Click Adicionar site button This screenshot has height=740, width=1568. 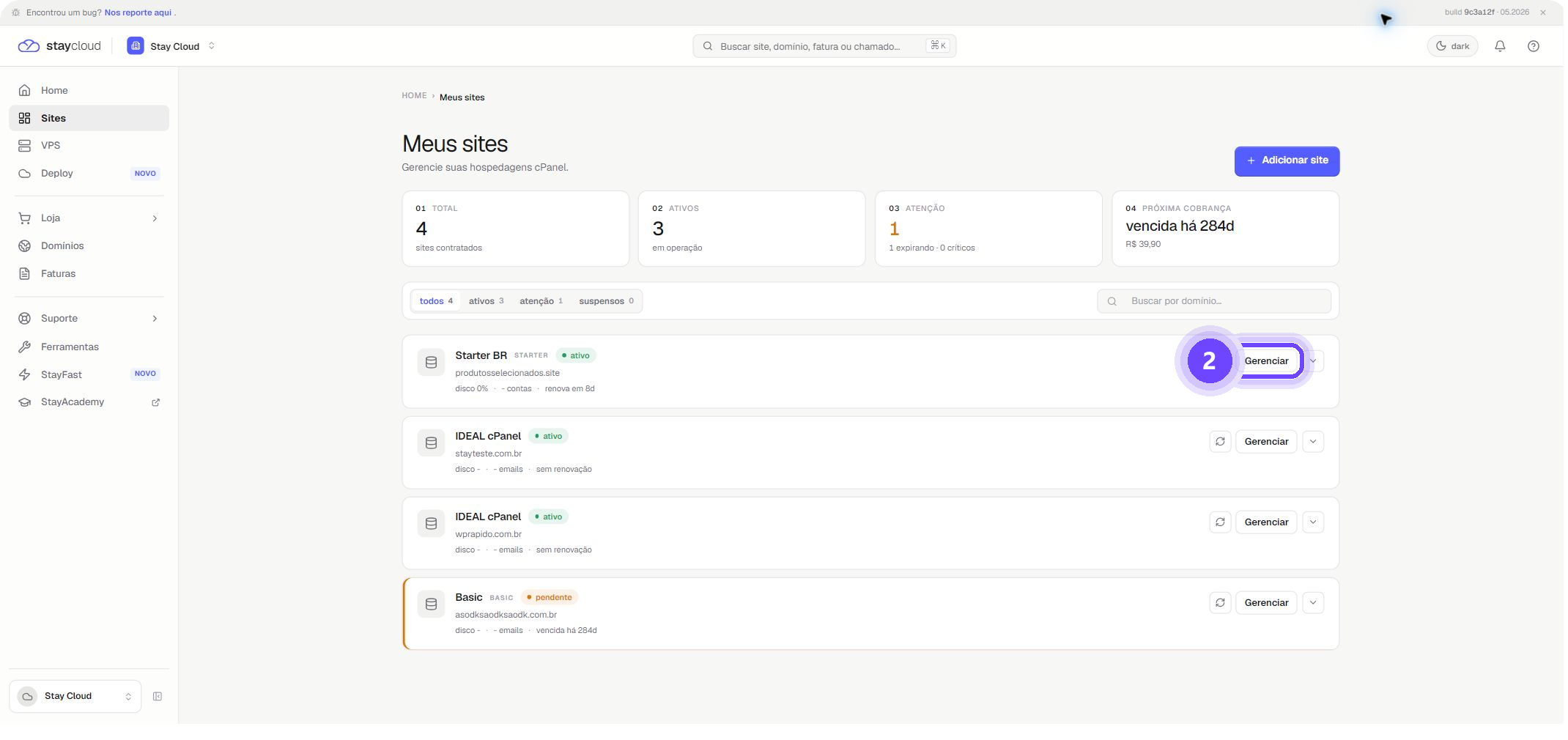coord(1287,161)
